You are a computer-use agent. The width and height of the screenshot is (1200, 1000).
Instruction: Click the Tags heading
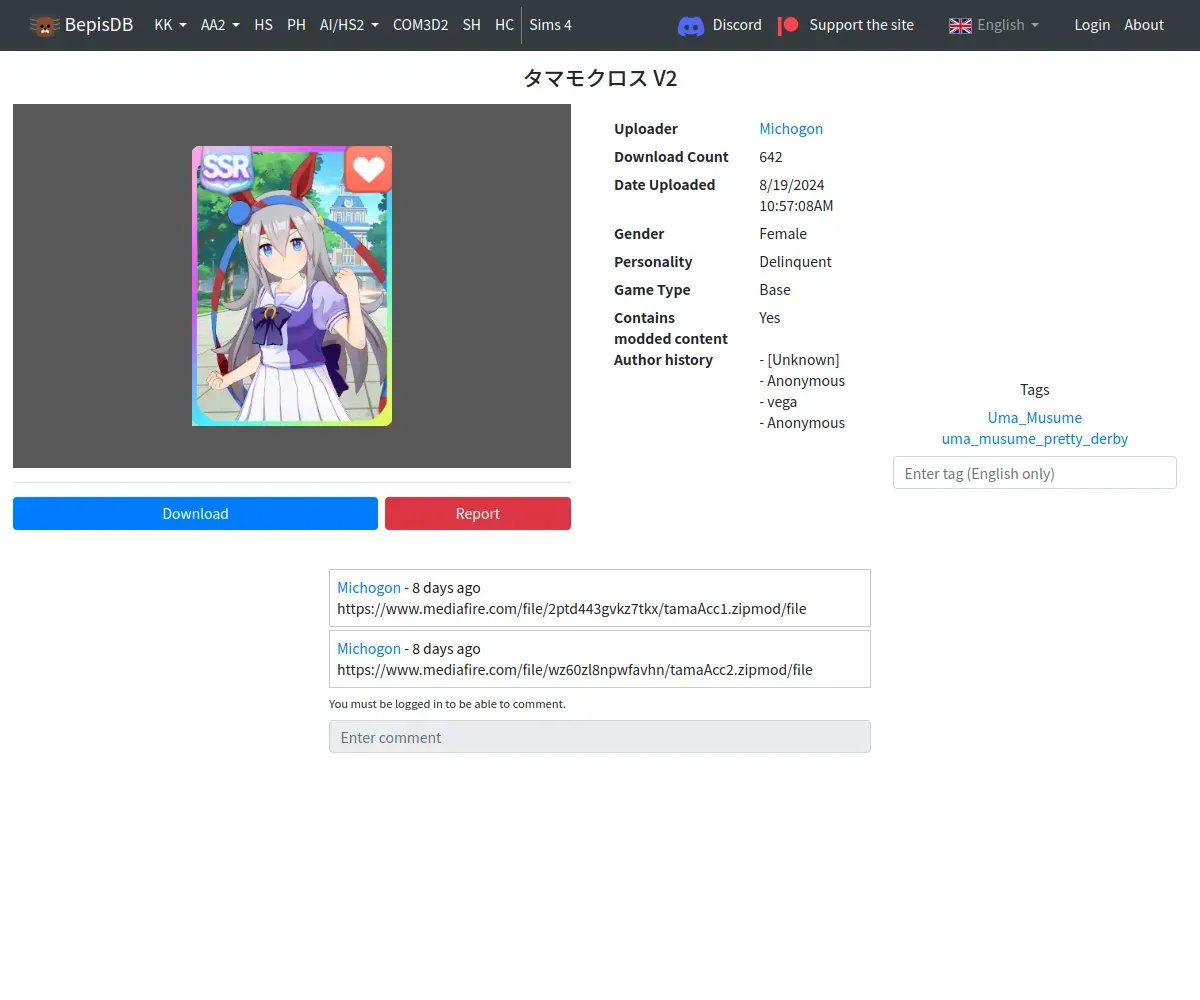pyautogui.click(x=1035, y=389)
